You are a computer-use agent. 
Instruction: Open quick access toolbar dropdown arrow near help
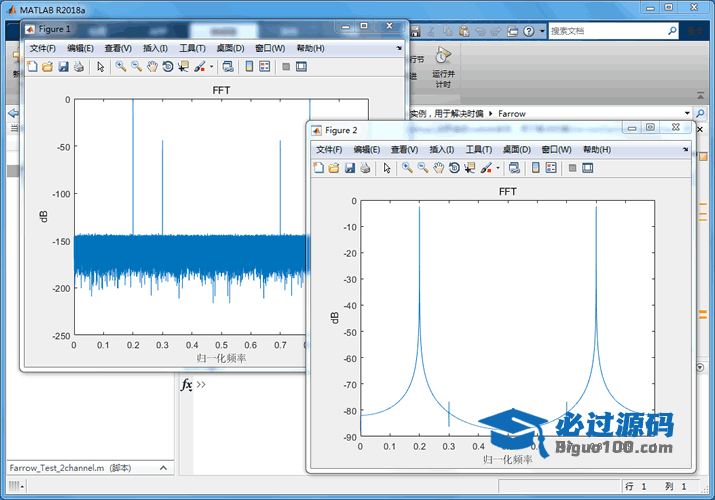[542, 31]
